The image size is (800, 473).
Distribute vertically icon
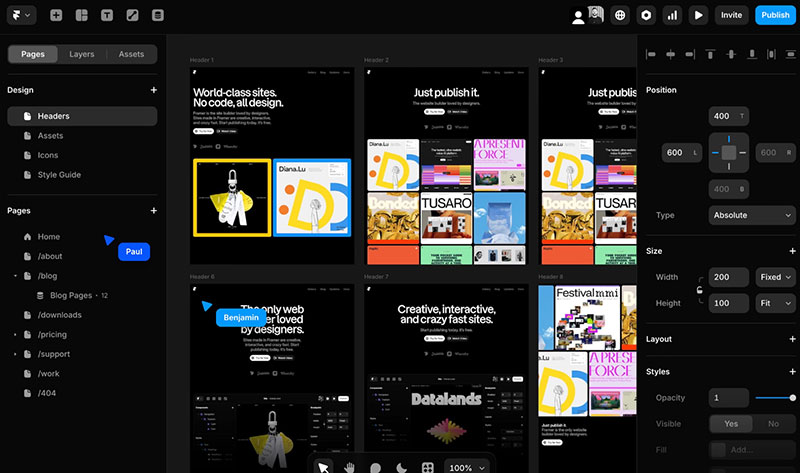click(x=790, y=54)
